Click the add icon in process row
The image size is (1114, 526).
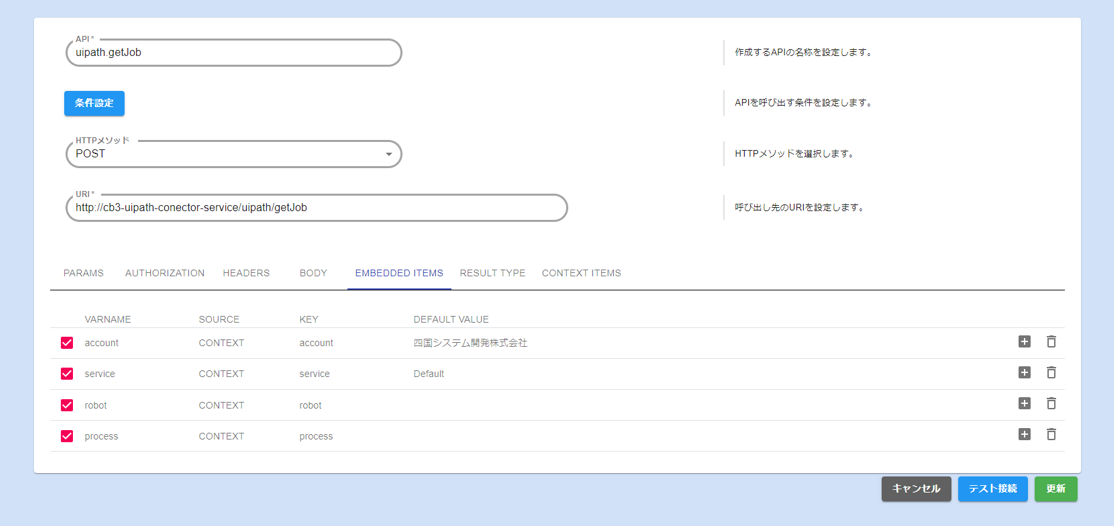[x=1024, y=435]
